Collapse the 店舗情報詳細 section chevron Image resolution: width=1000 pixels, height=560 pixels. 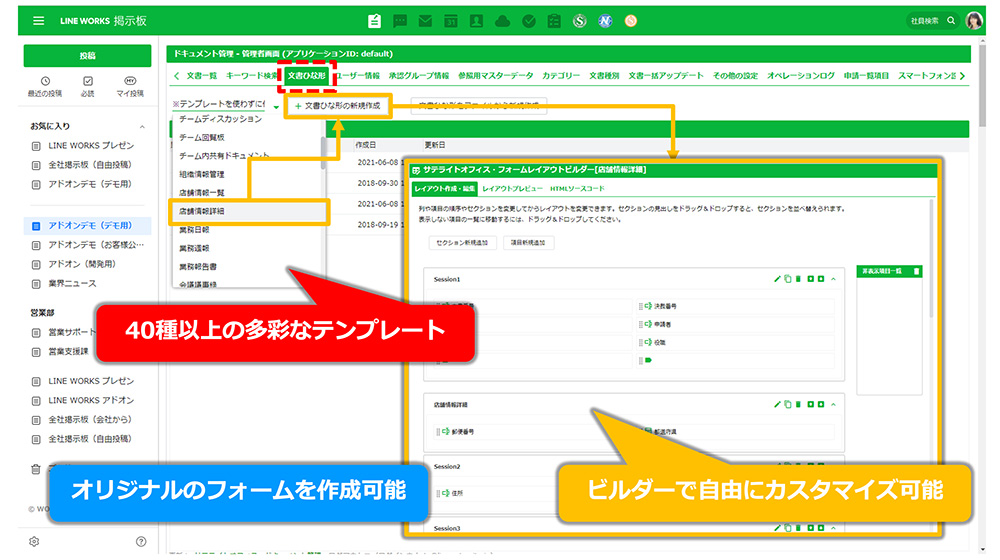click(834, 405)
